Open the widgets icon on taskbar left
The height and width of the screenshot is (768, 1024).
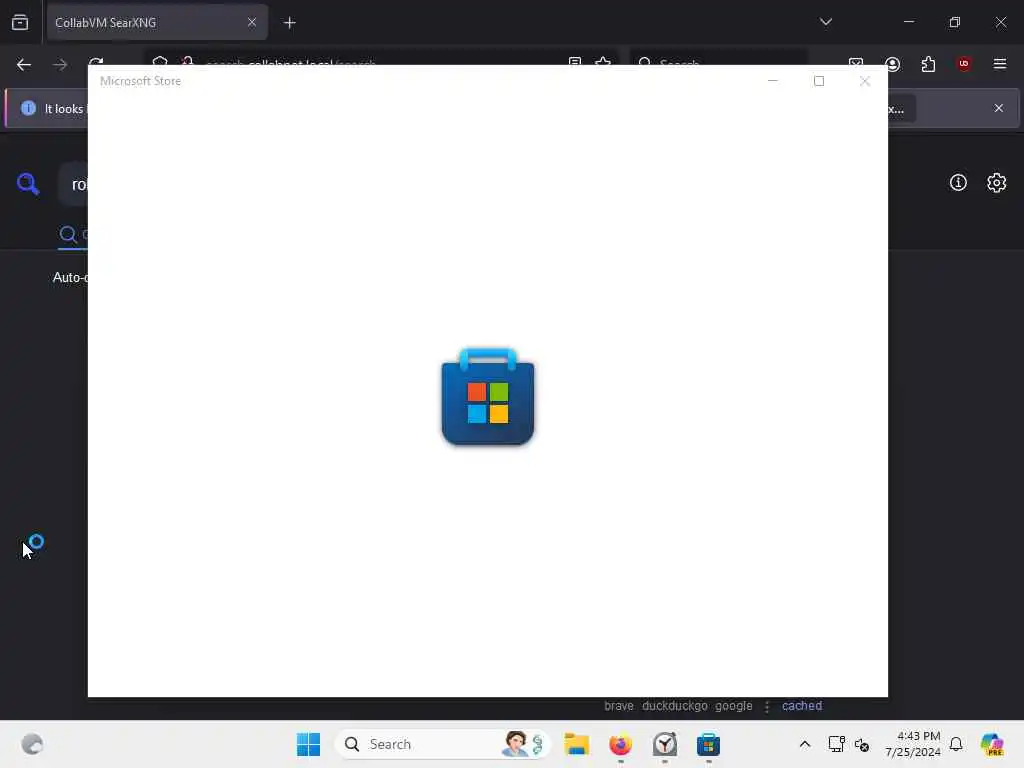click(32, 744)
